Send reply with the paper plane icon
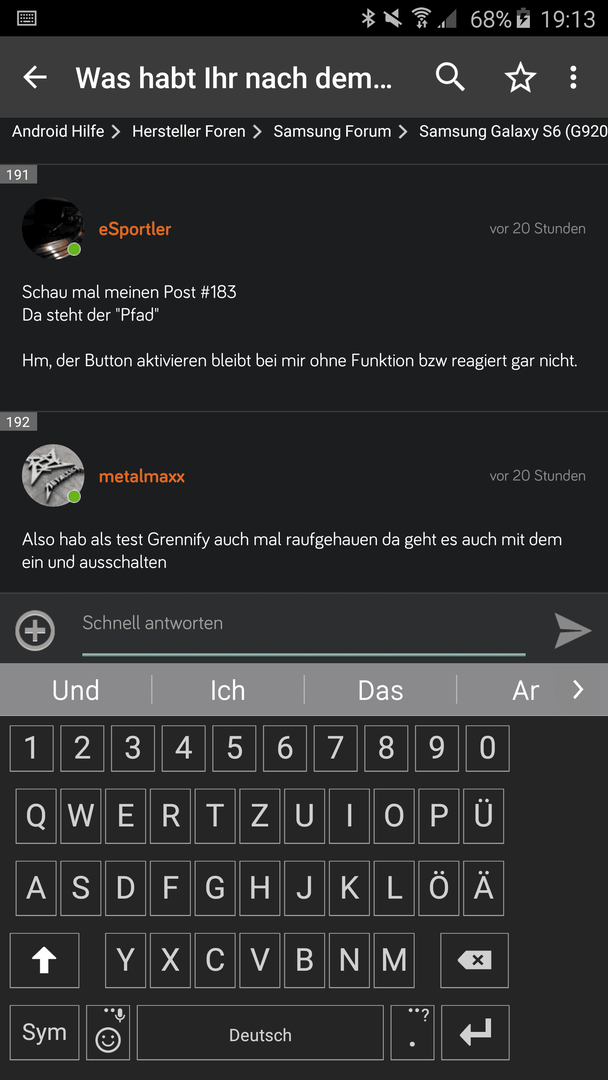Screen dimensions: 608x1080 (x=573, y=630)
